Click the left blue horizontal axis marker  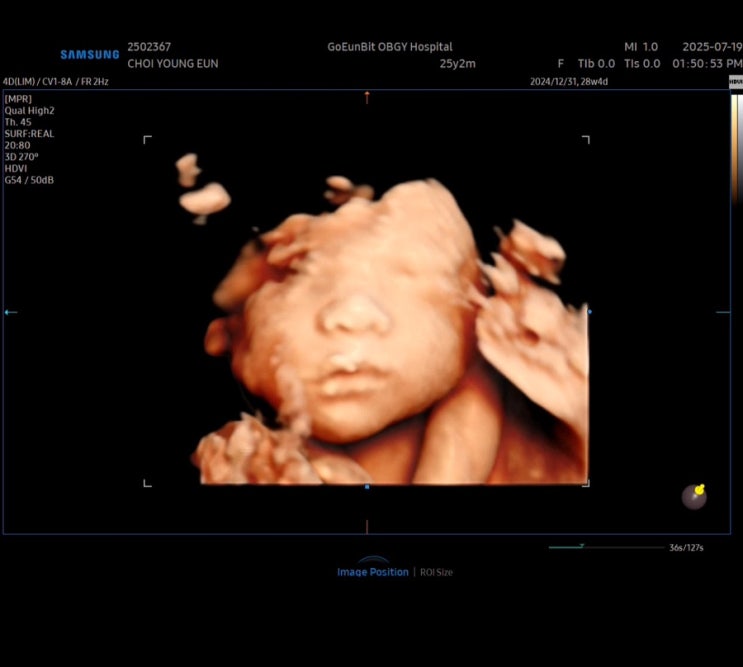pyautogui.click(x=10, y=312)
